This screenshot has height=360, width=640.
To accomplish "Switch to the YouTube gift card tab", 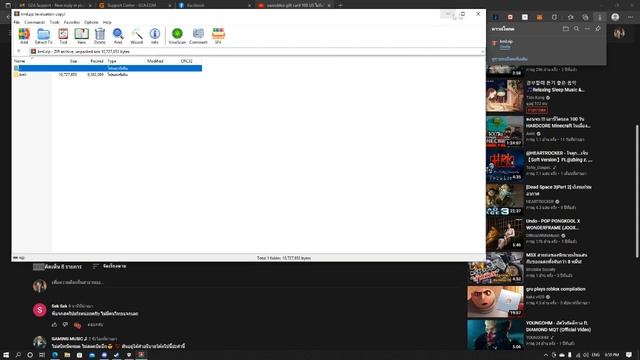I will click(x=294, y=5).
